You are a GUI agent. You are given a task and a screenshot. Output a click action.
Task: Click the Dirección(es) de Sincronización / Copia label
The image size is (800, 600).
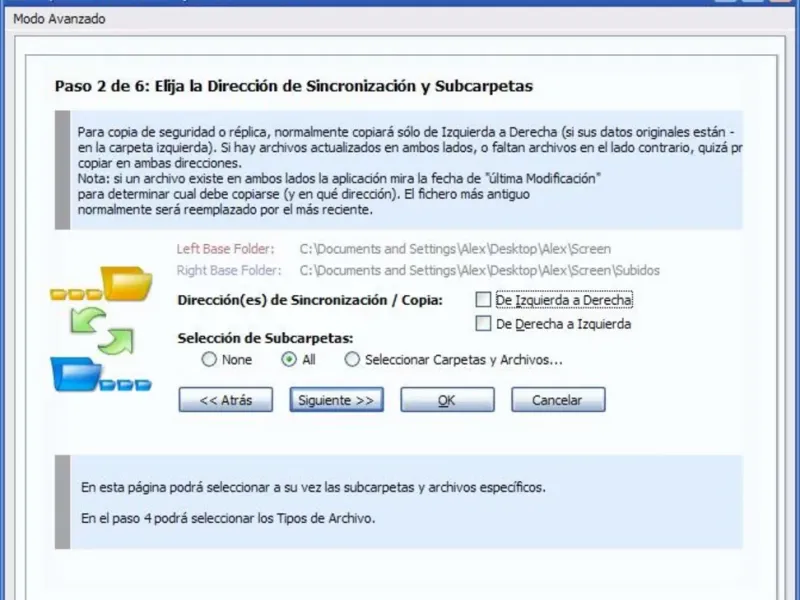[x=310, y=300]
